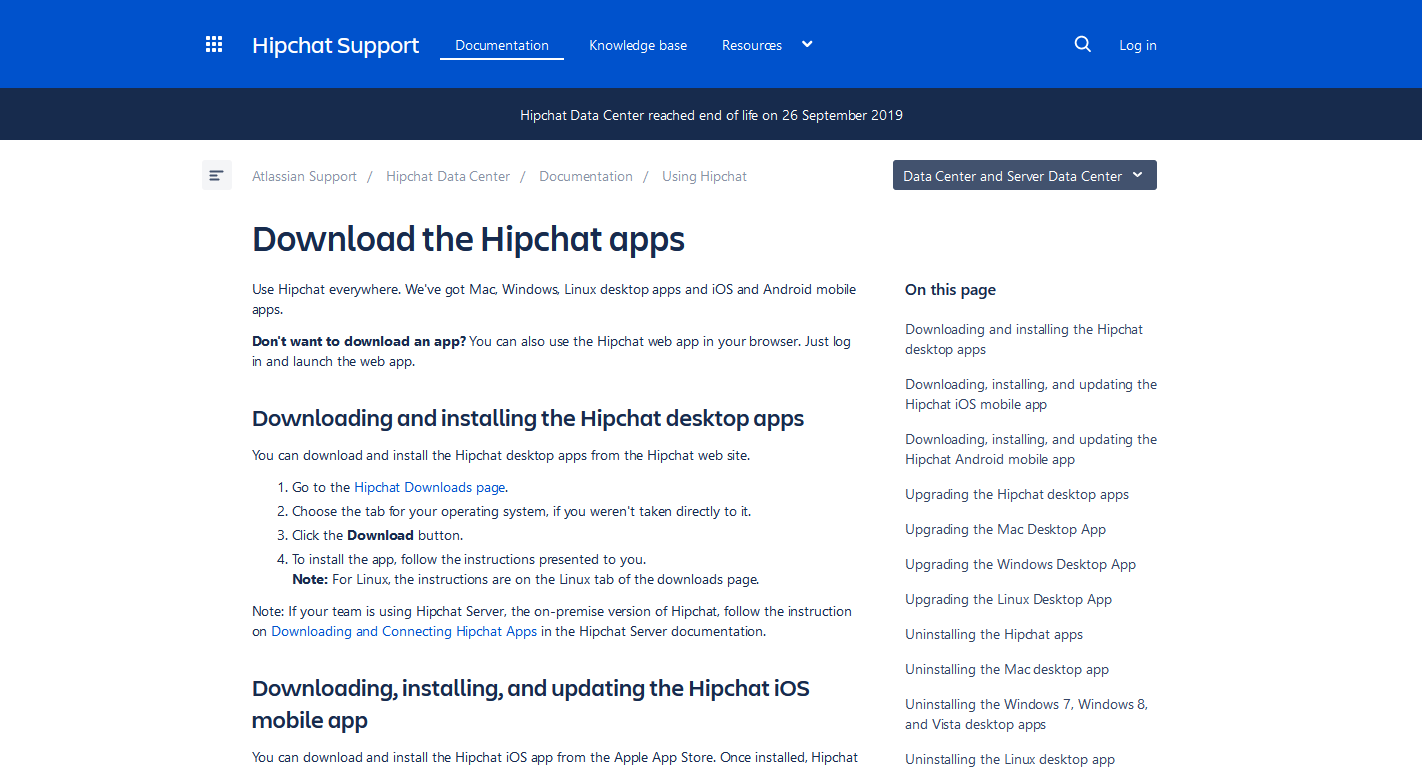Open Downloading and Connecting Hipchat Apps link
The image size is (1422, 772).
(x=404, y=631)
